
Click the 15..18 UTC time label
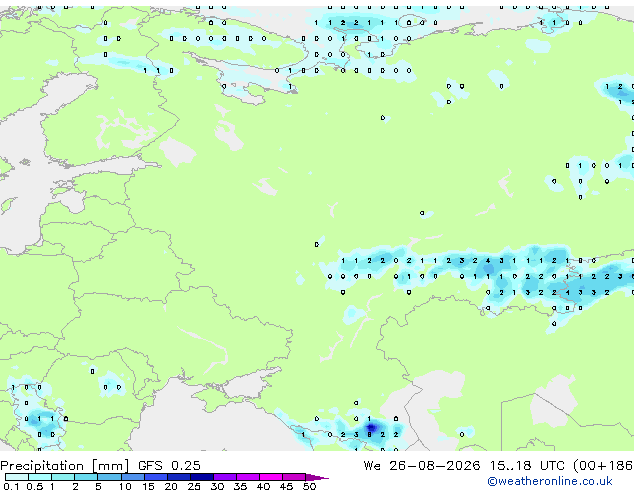pos(526,466)
